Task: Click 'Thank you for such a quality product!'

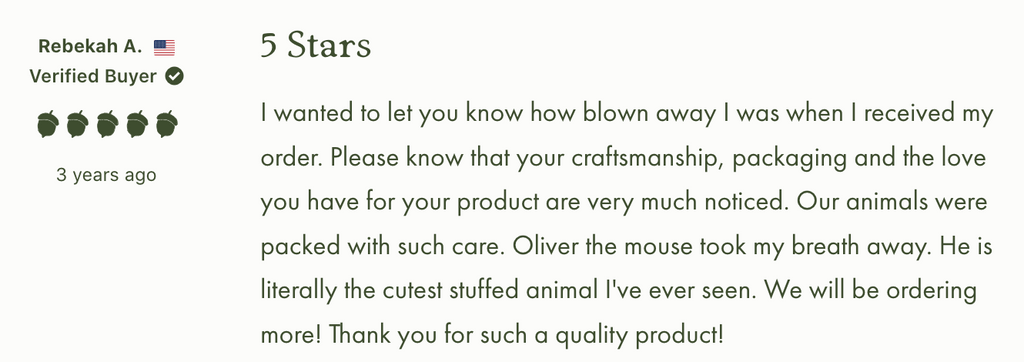Action: click(x=526, y=335)
